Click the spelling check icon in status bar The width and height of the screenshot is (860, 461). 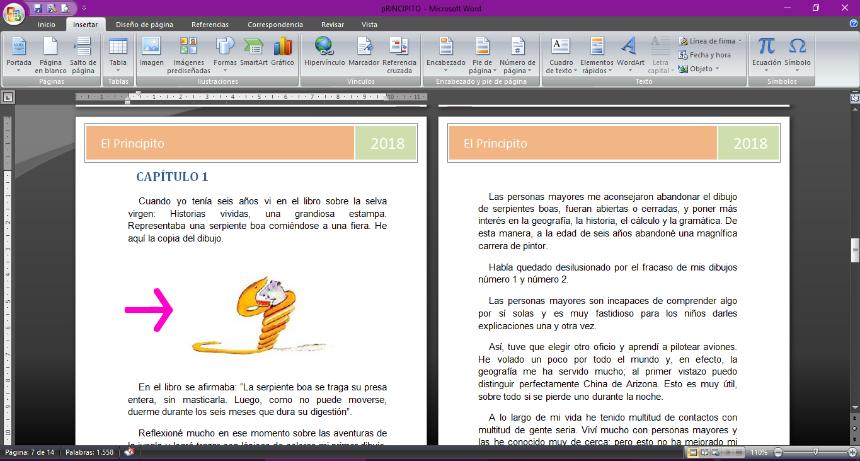[x=129, y=452]
